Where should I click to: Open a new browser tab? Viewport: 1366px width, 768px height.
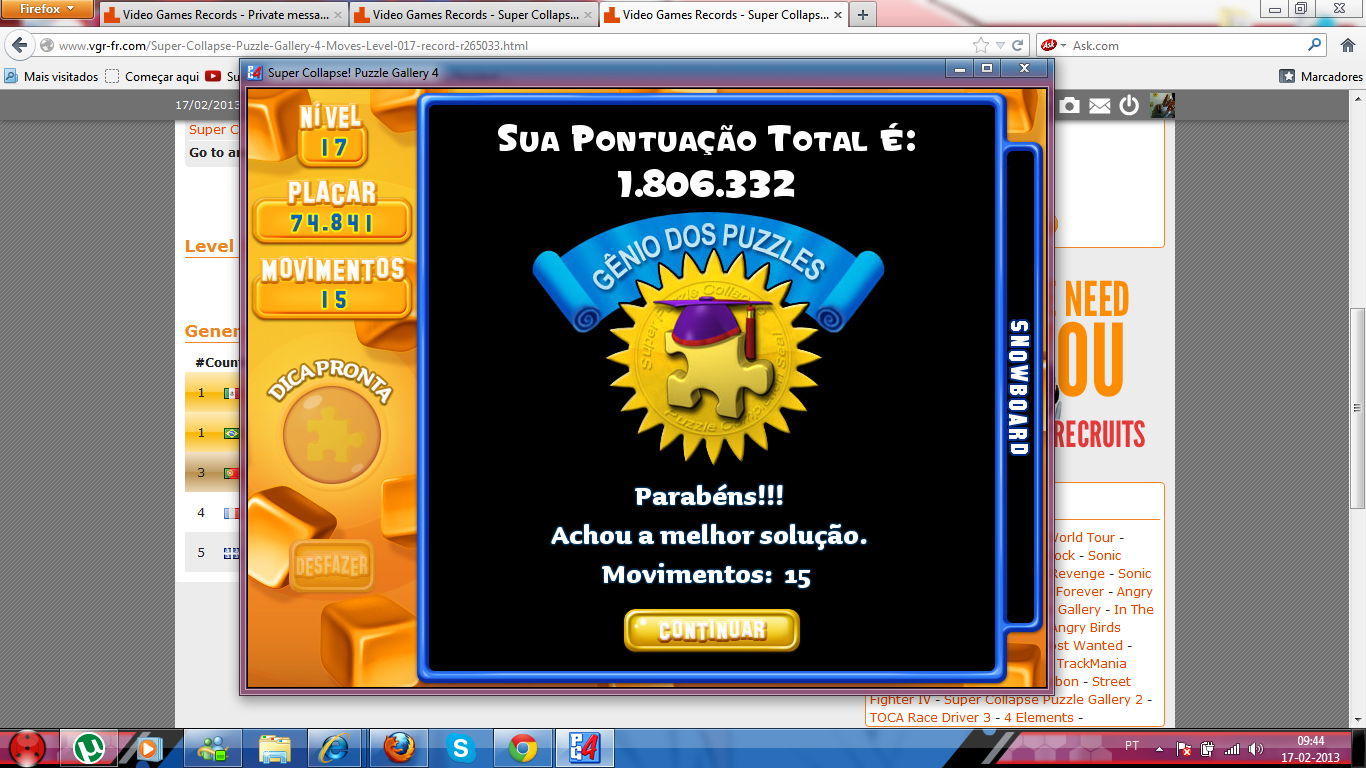861,15
